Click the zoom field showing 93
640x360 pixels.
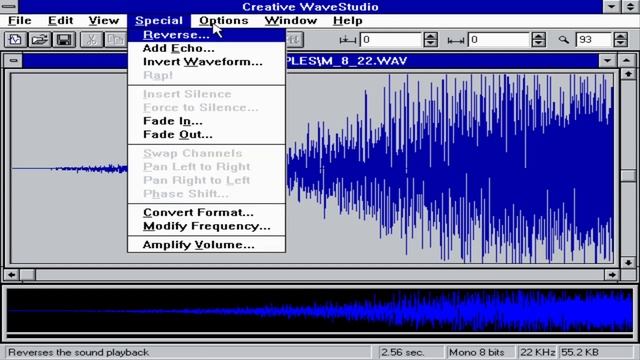(x=594, y=40)
